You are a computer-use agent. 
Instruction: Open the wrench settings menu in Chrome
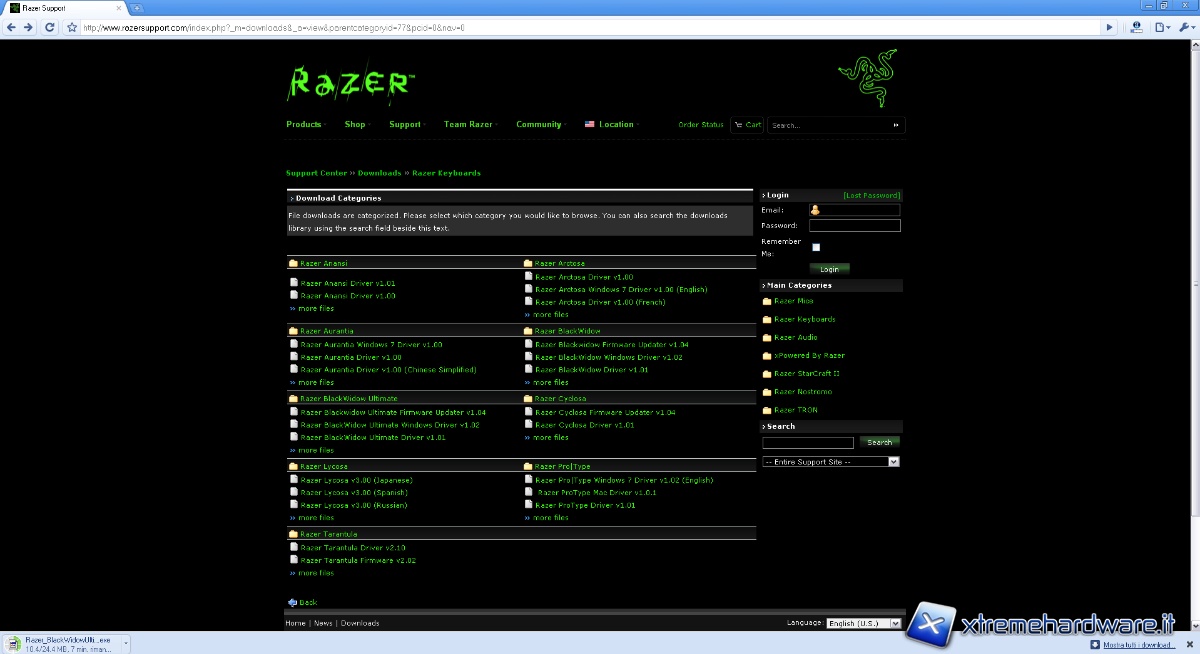click(1186, 27)
